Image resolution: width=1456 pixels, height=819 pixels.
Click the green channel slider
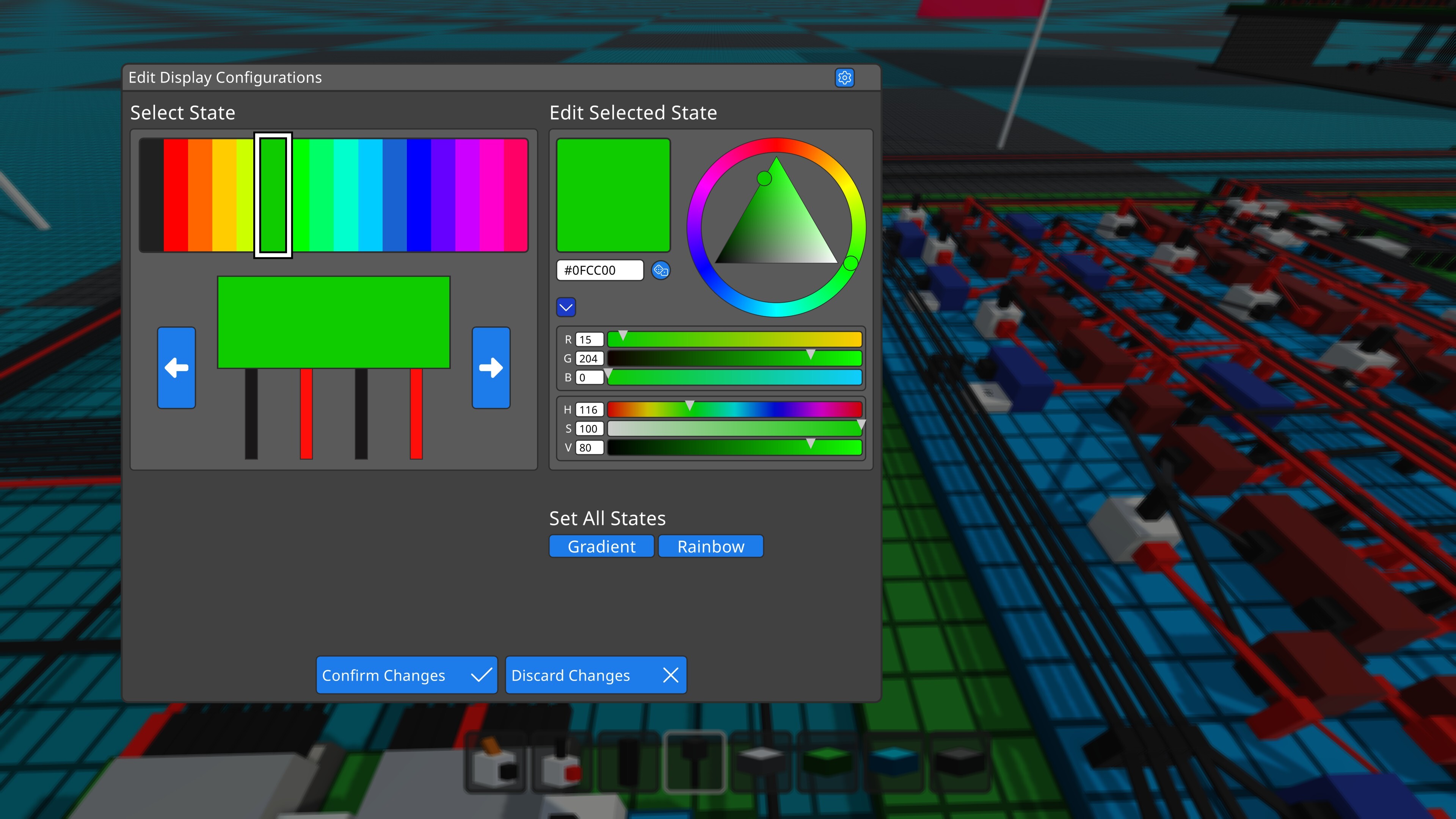pyautogui.click(x=734, y=358)
